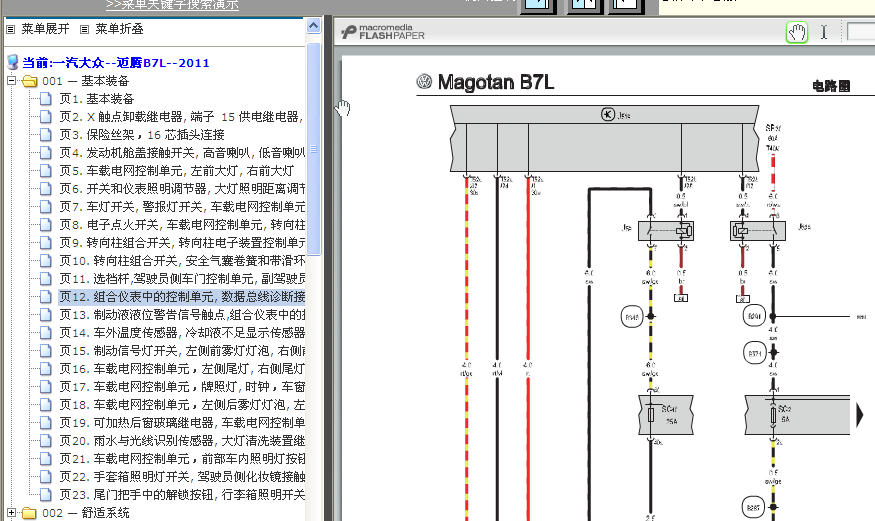
Task: Open 页21. 车载电网控制单元，前部车内照明灯
Action: [182, 459]
